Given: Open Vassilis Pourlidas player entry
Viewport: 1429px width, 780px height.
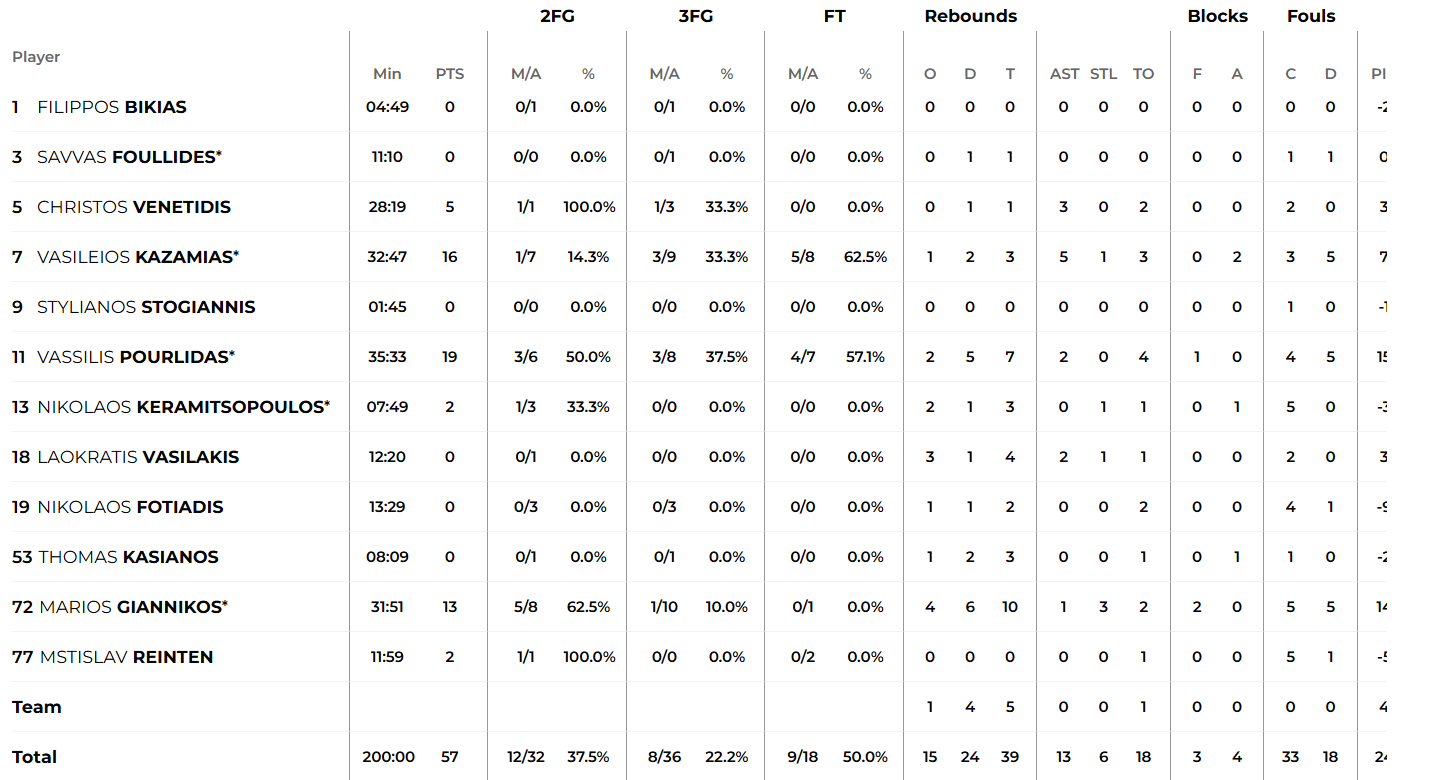Looking at the screenshot, I should coord(134,357).
